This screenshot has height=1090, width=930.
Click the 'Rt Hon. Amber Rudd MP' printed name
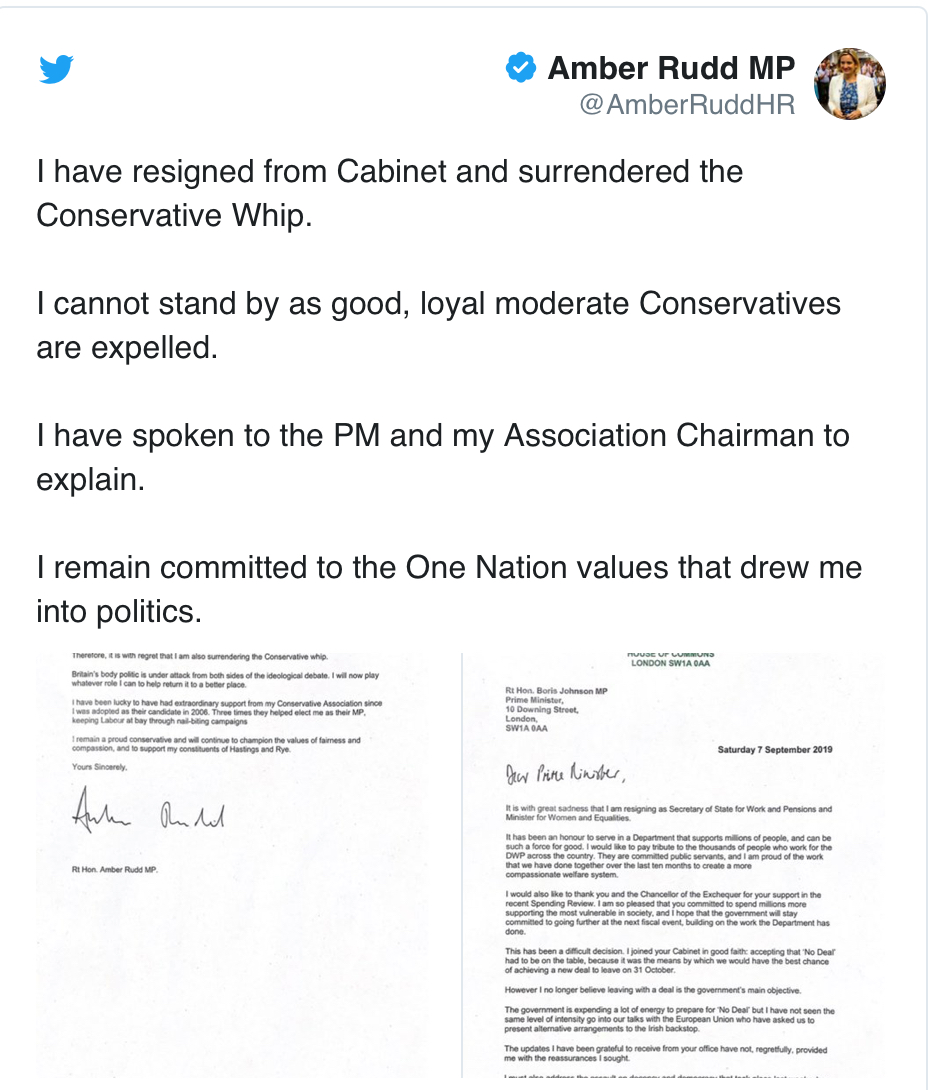pyautogui.click(x=115, y=870)
